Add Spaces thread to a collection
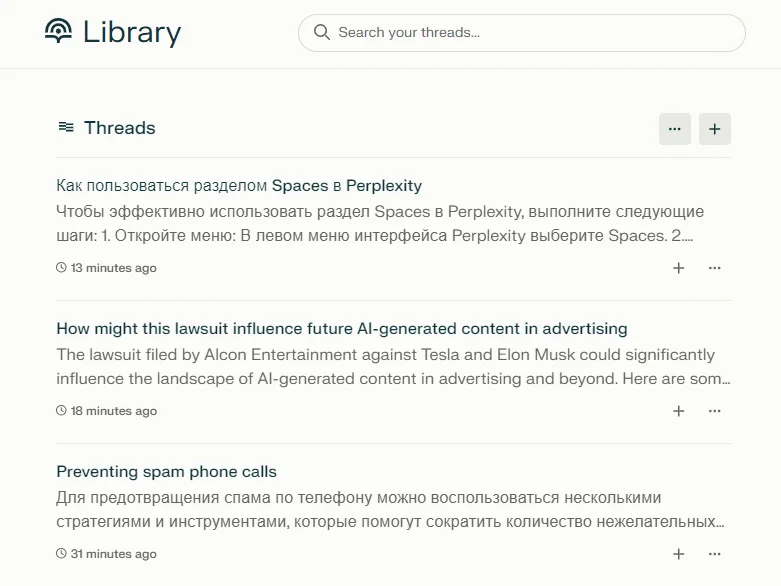The image size is (781, 586). coord(679,268)
